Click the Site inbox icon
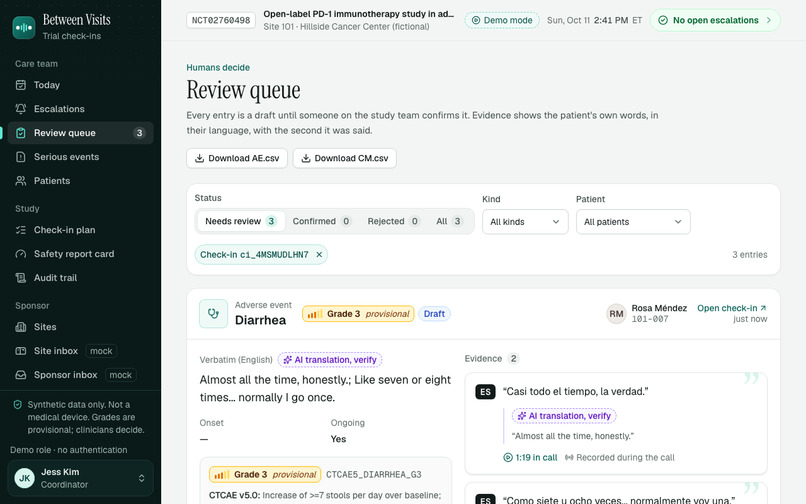Image resolution: width=806 pixels, height=504 pixels. point(21,351)
